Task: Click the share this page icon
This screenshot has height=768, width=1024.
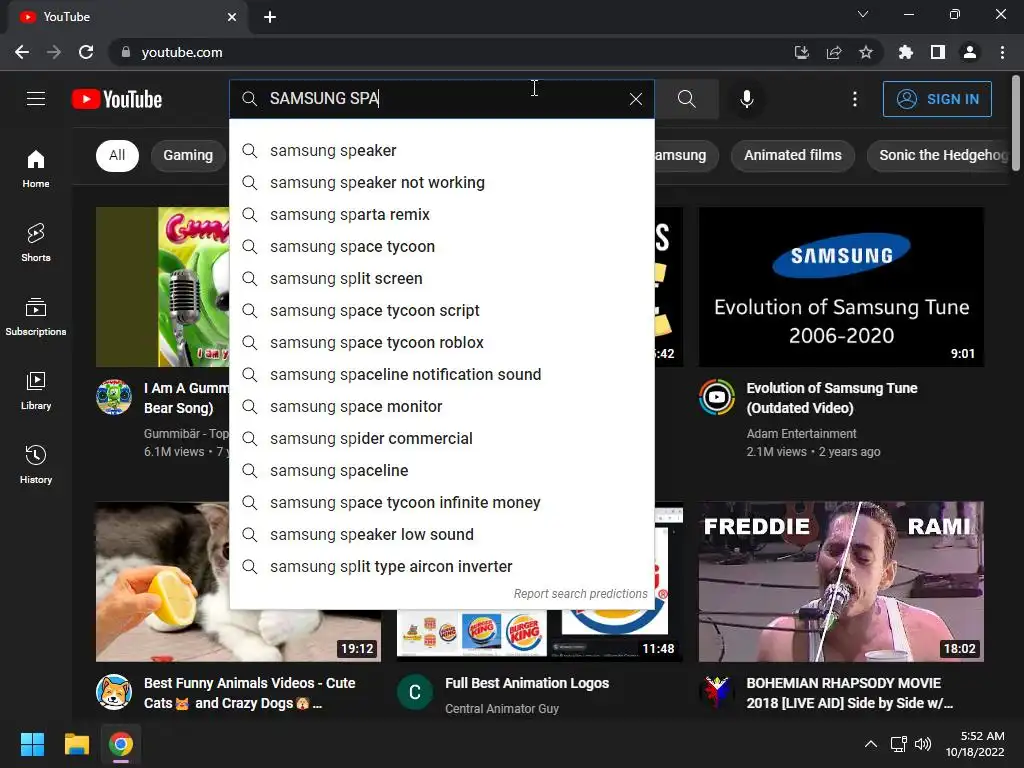Action: [834, 52]
